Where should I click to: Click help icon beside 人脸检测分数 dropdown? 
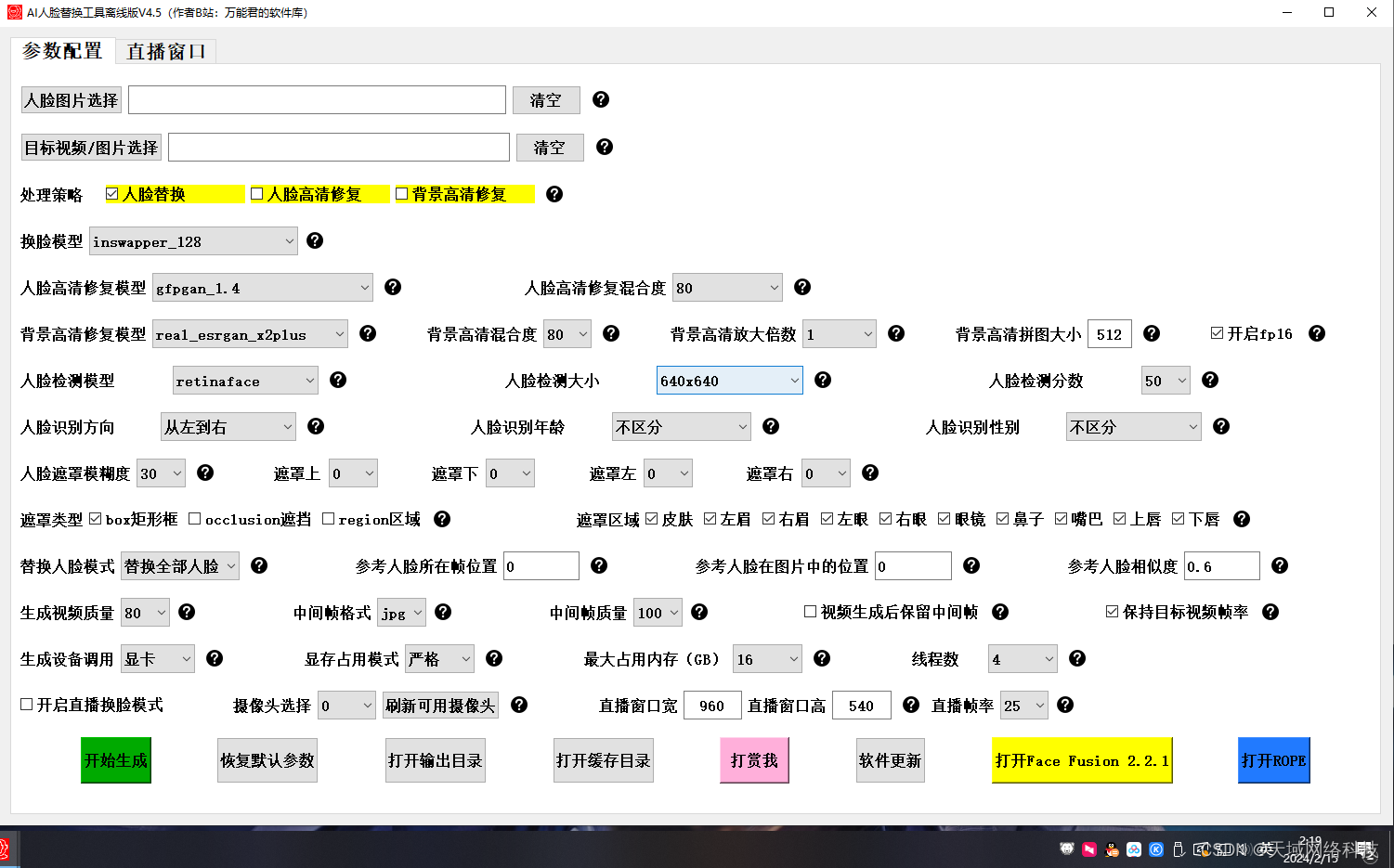1210,380
